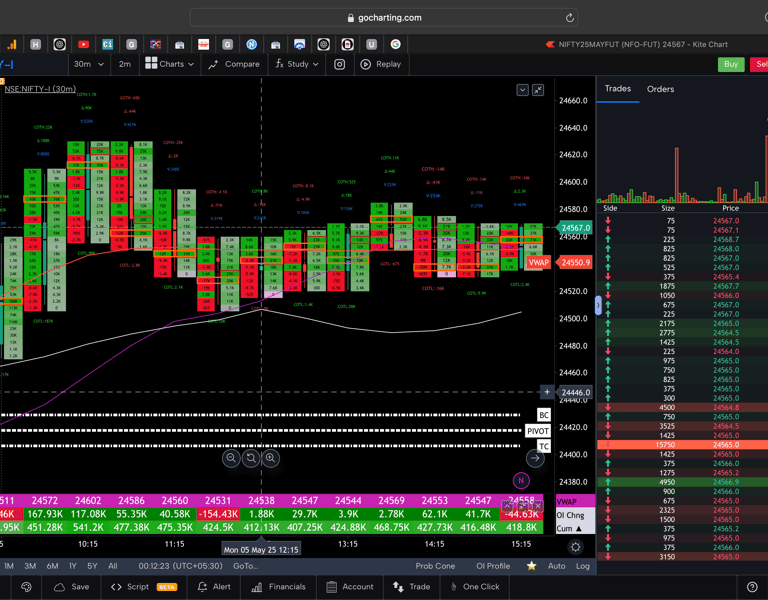Click the Save cloud button
The height and width of the screenshot is (600, 768).
click(x=72, y=587)
